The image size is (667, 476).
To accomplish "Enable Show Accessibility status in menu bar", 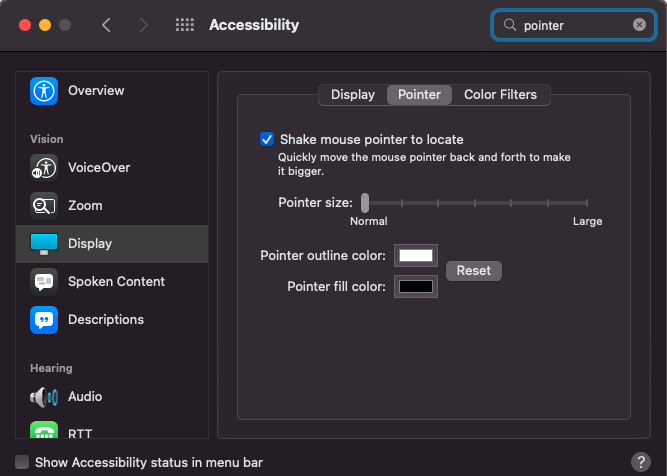I will [23, 463].
